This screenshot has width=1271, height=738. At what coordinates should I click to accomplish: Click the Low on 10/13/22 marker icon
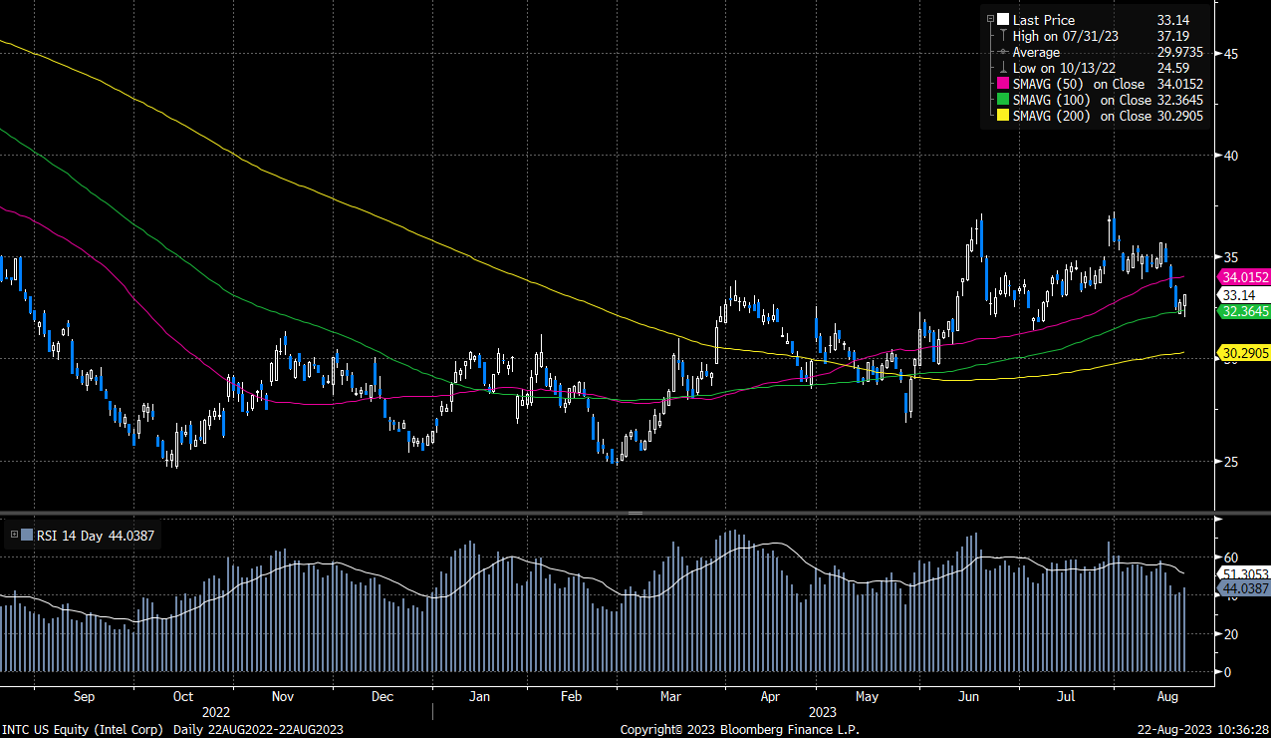coord(1002,68)
